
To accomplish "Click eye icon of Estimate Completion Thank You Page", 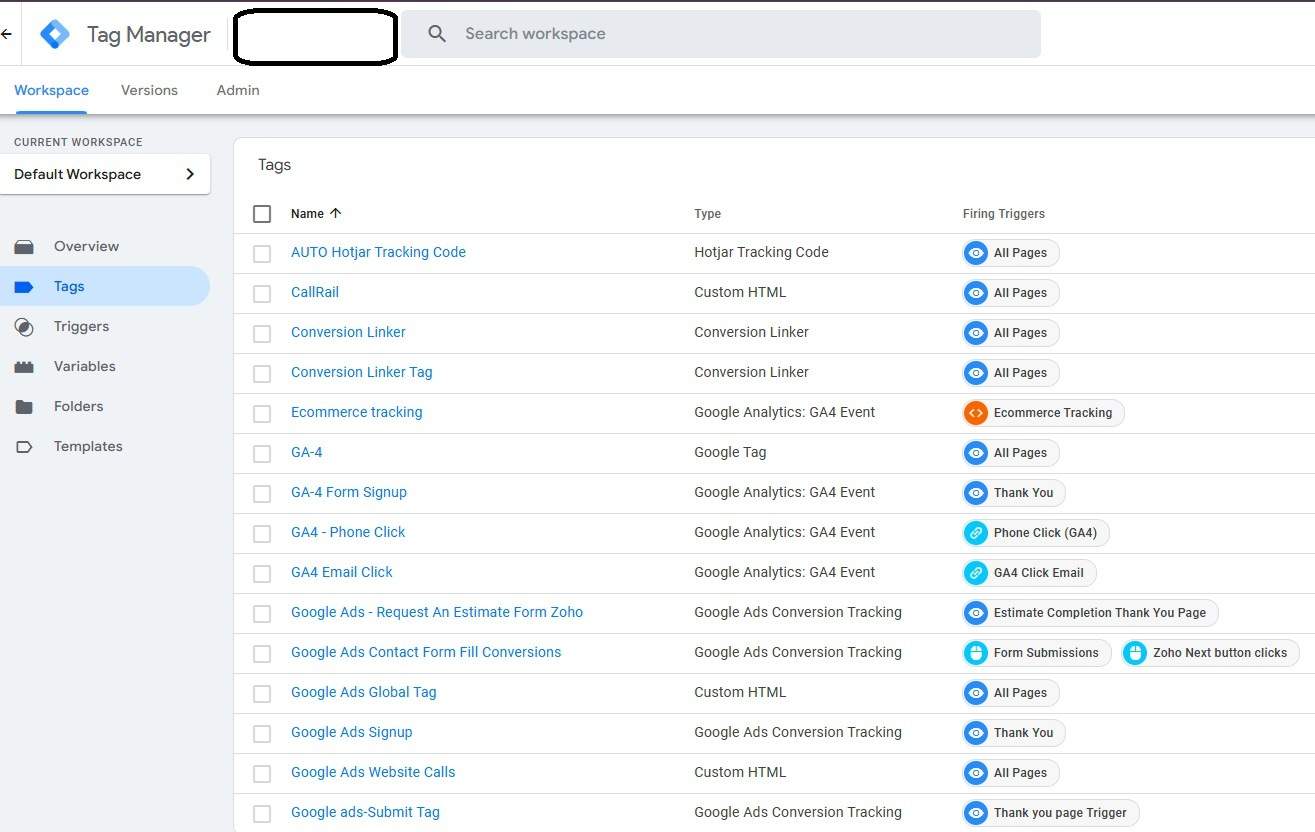I will coord(976,613).
